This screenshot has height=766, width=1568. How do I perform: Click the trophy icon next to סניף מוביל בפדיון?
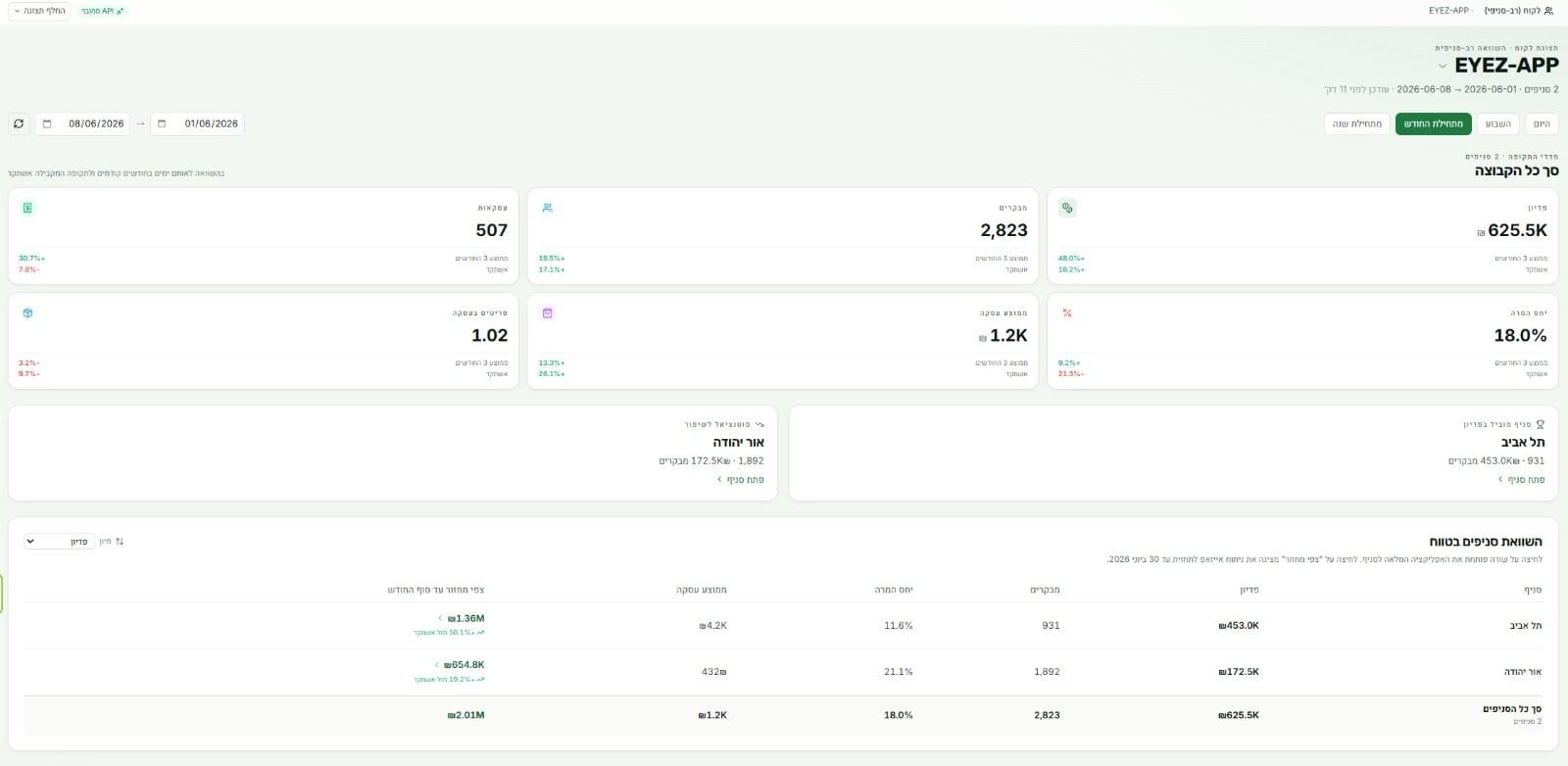click(1541, 424)
